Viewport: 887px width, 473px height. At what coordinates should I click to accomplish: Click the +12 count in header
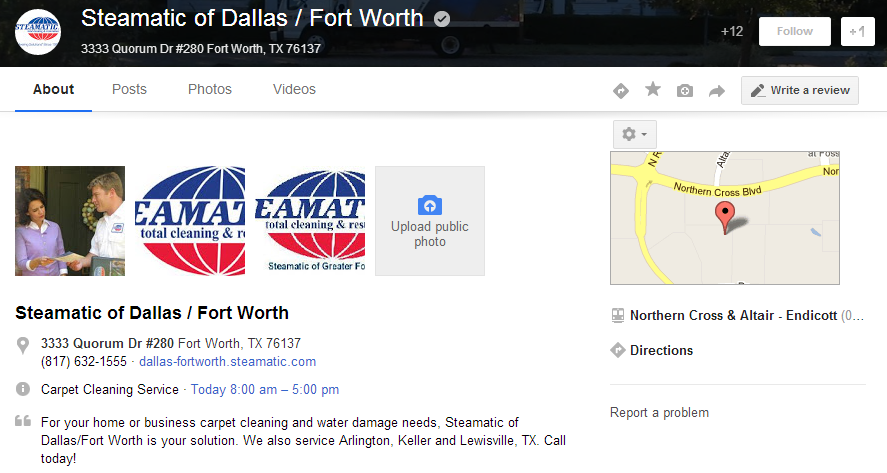click(x=732, y=32)
